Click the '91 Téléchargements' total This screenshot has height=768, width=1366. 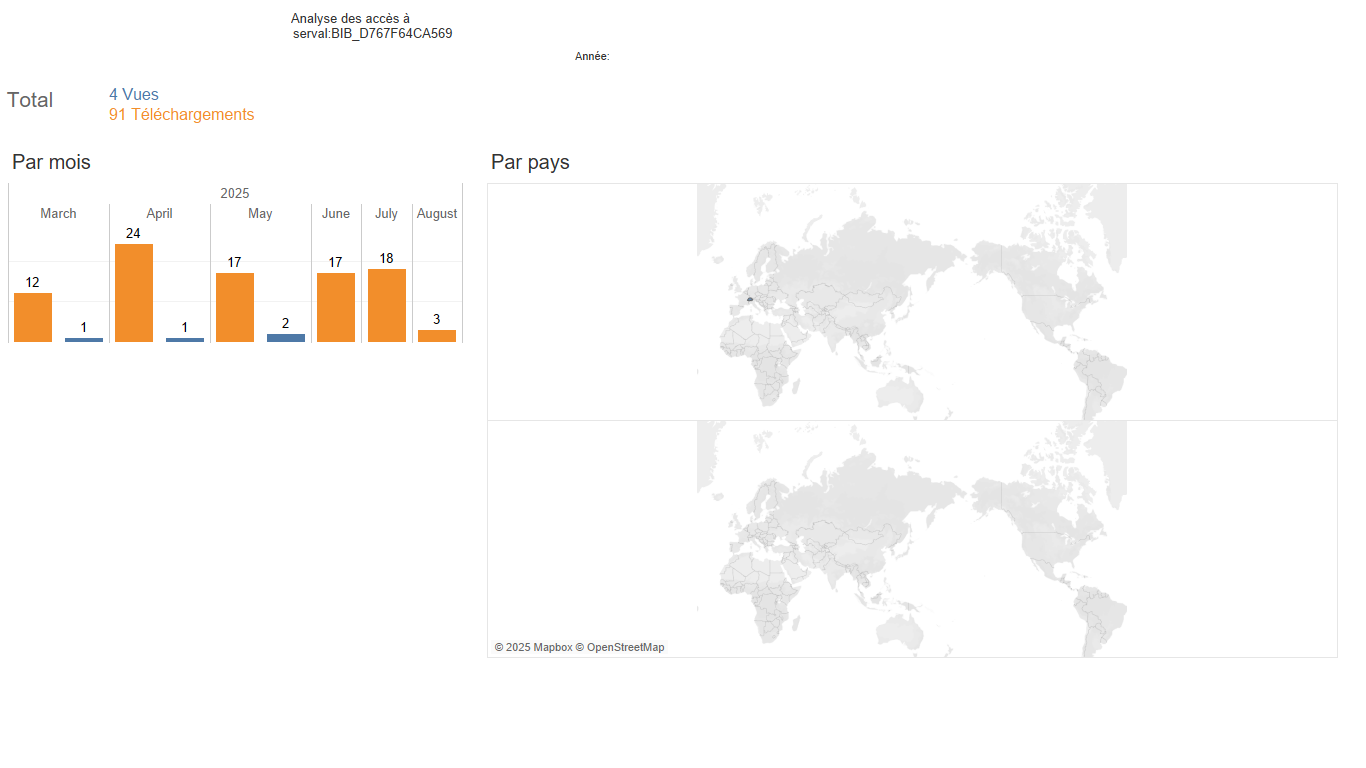coord(182,114)
